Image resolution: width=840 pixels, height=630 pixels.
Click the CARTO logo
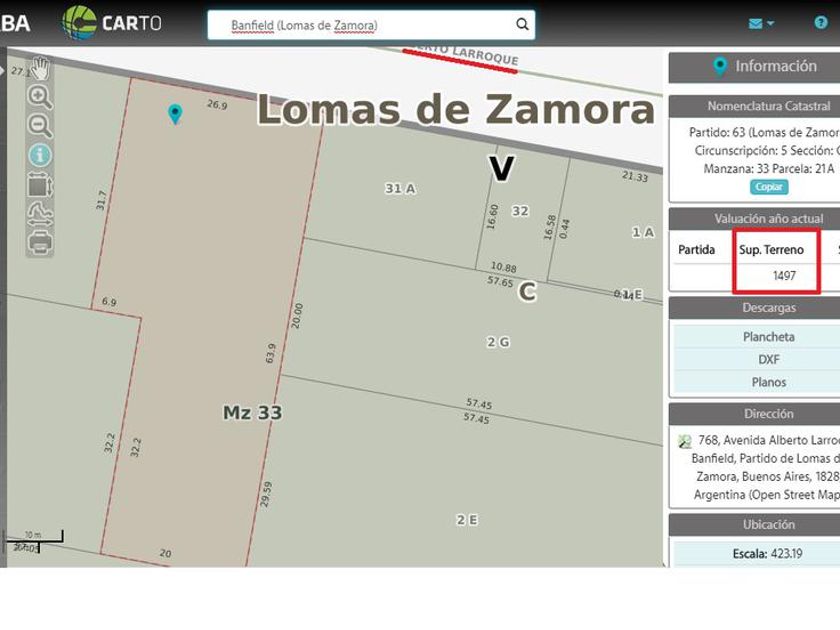111,23
